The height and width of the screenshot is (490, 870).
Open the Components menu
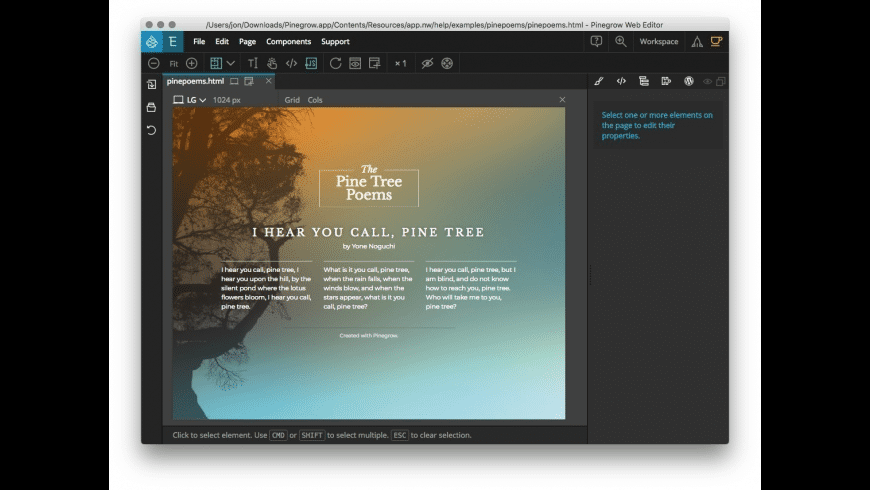(x=288, y=42)
